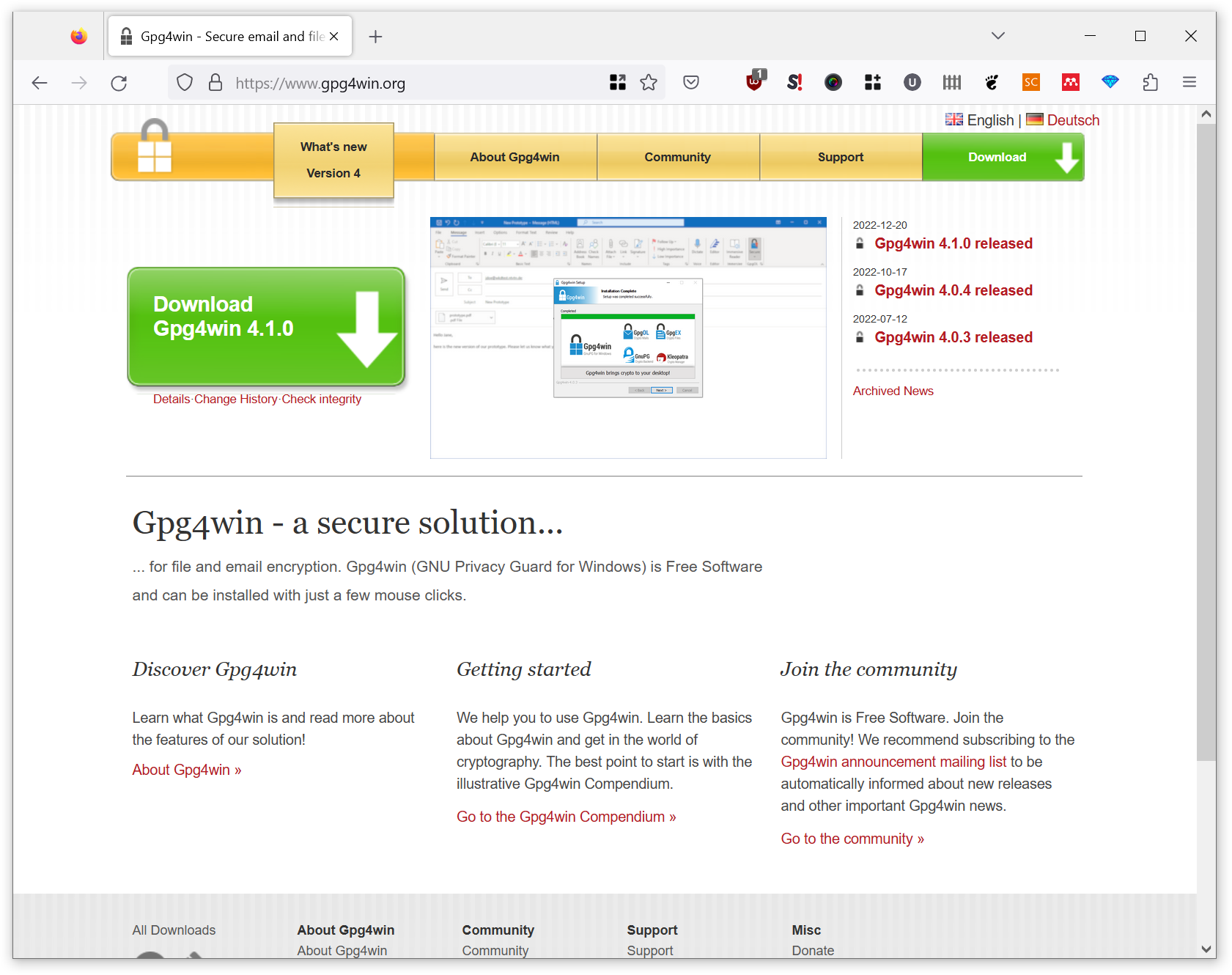
Task: Follow the Go to the community » link
Action: [852, 839]
